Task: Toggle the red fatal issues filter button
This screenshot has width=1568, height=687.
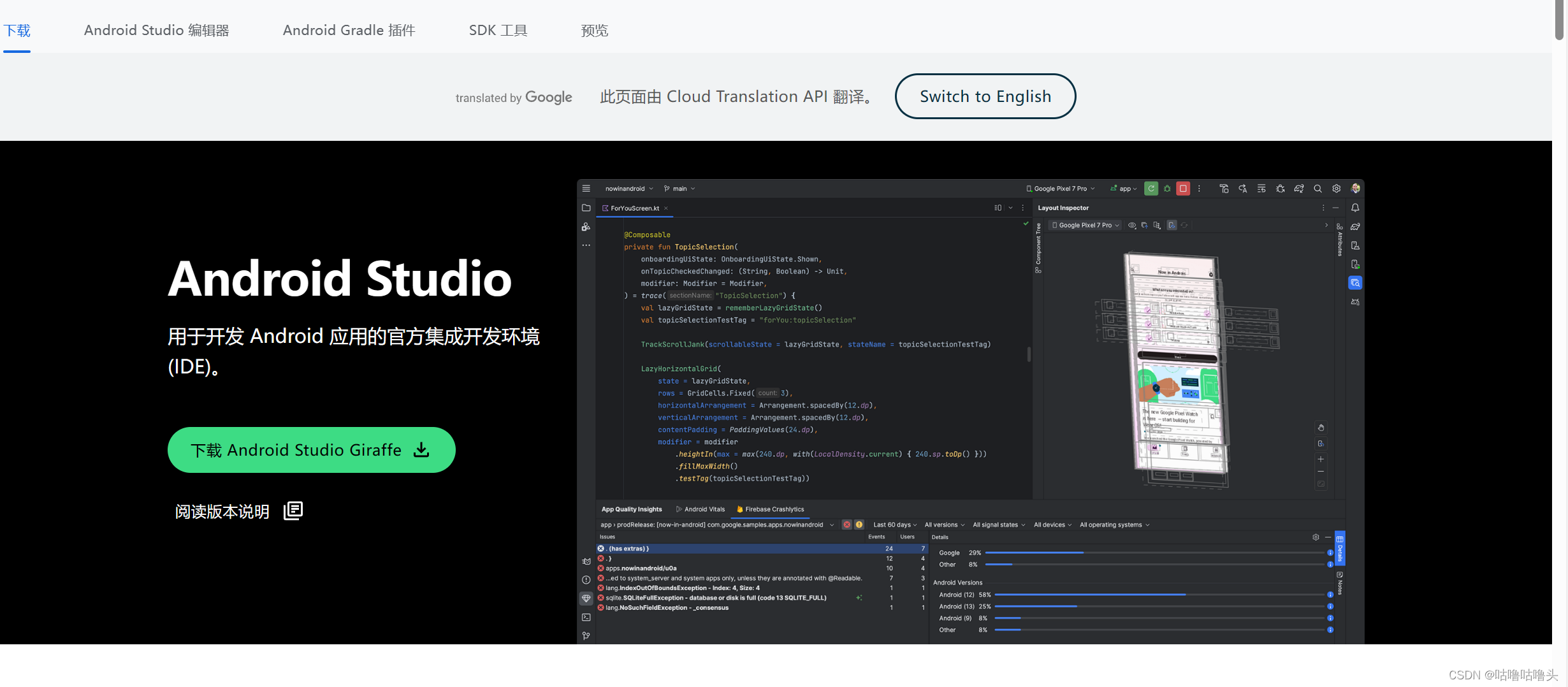Action: pos(846,524)
